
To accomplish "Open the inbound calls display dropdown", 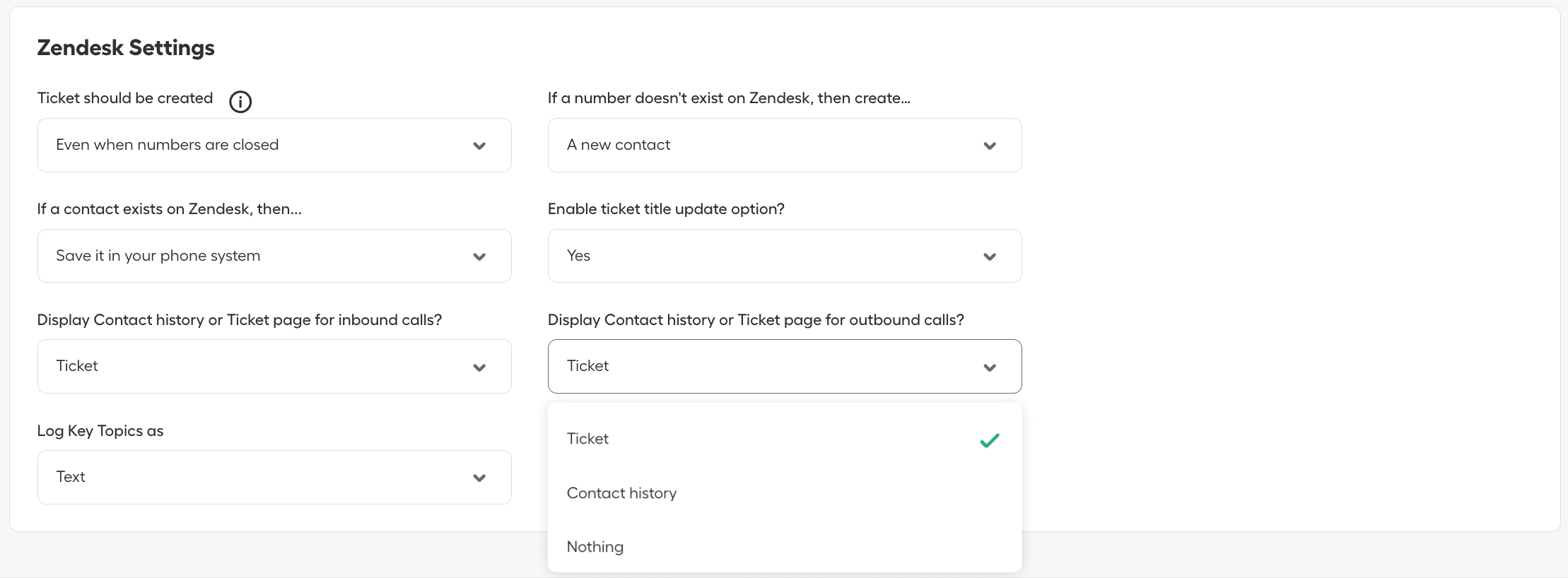I will 274,366.
